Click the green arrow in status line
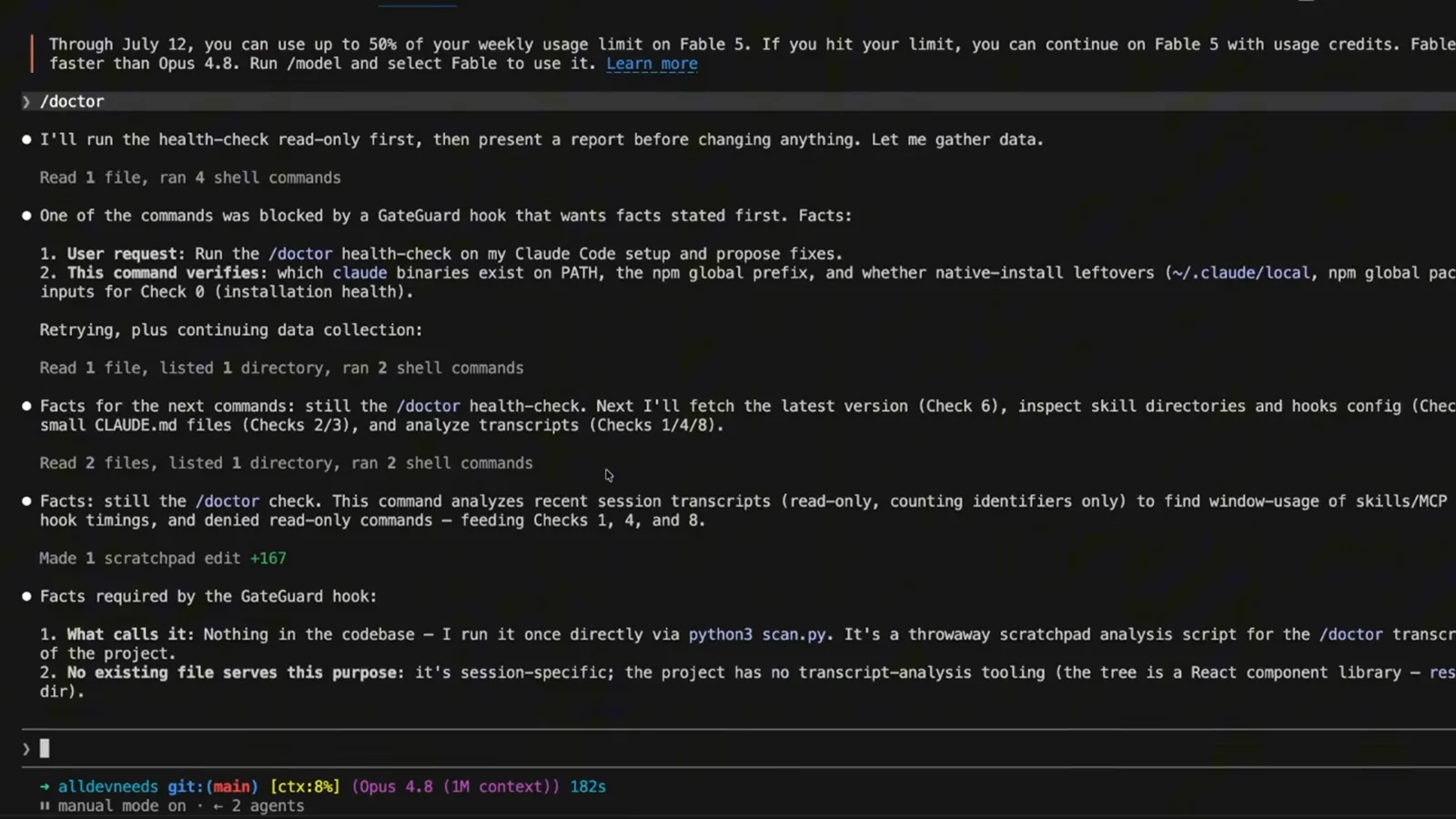This screenshot has width=1456, height=819. 45,786
